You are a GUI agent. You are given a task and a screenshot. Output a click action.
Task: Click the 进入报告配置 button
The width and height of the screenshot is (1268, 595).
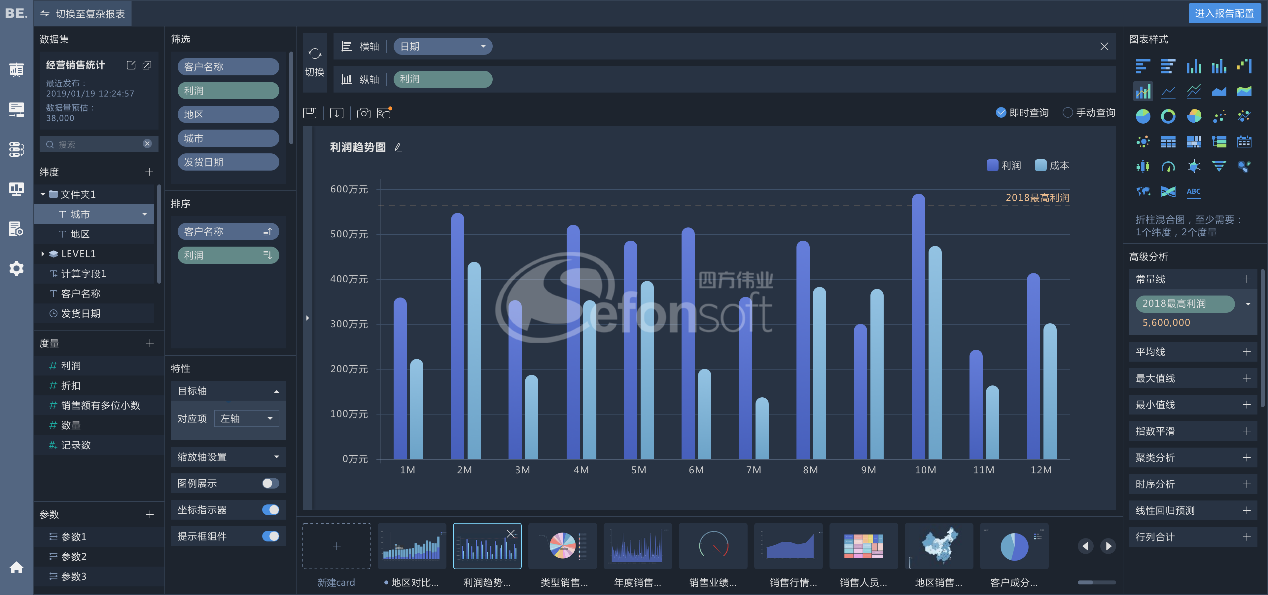coord(1225,13)
